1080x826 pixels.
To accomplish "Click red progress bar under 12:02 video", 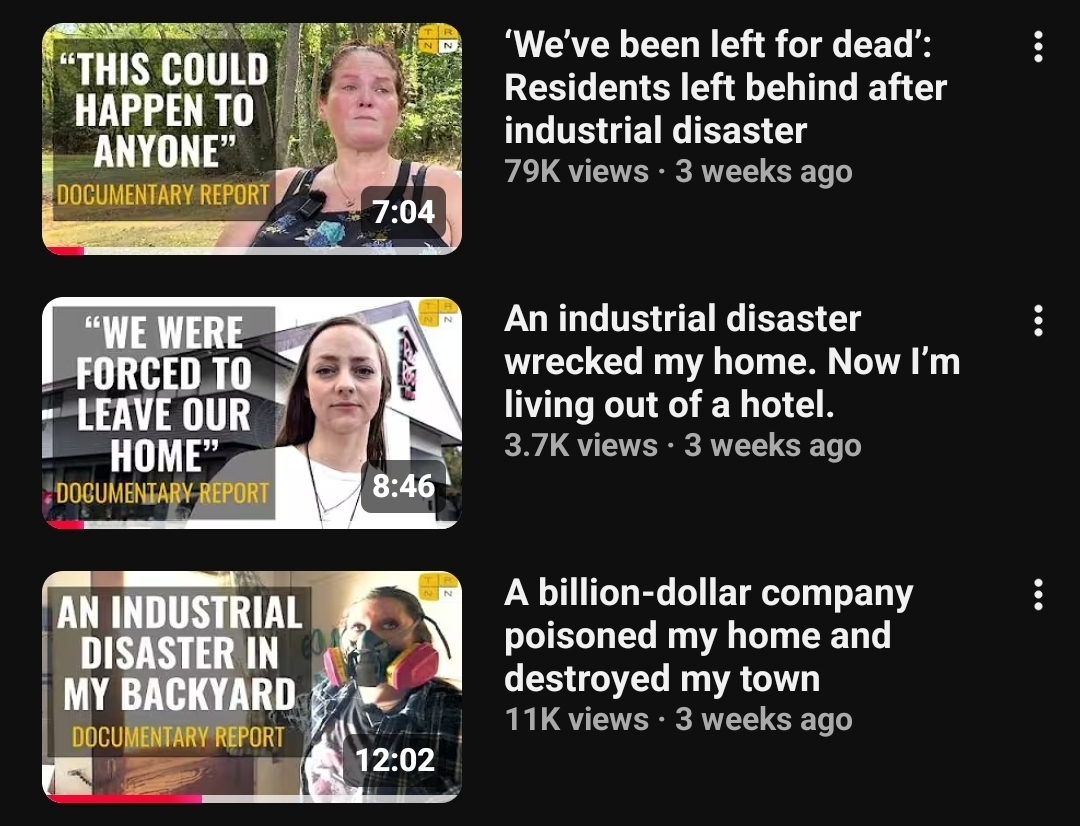I will point(125,799).
